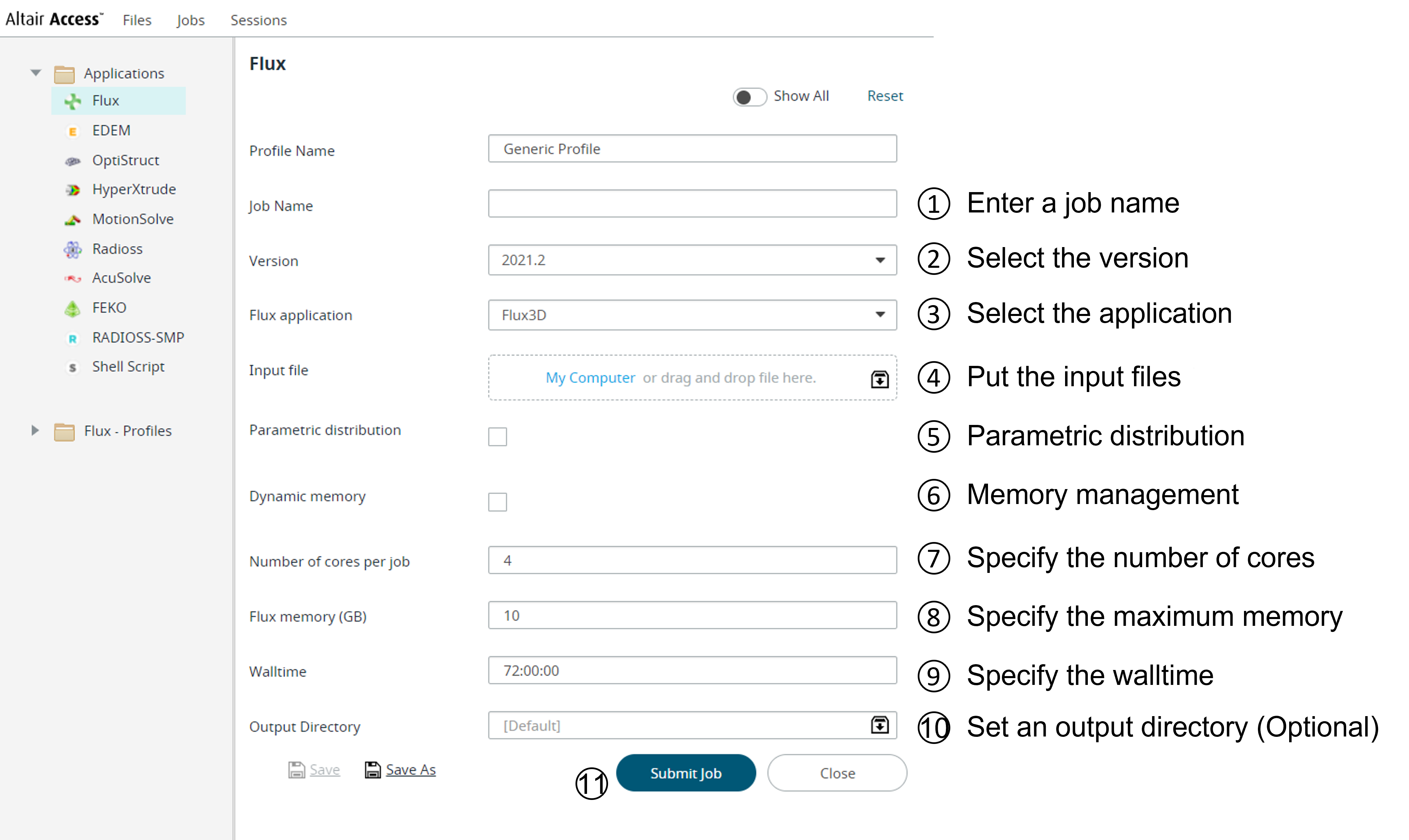1409x840 pixels.
Task: Click the FEKO application icon
Action: point(72,309)
